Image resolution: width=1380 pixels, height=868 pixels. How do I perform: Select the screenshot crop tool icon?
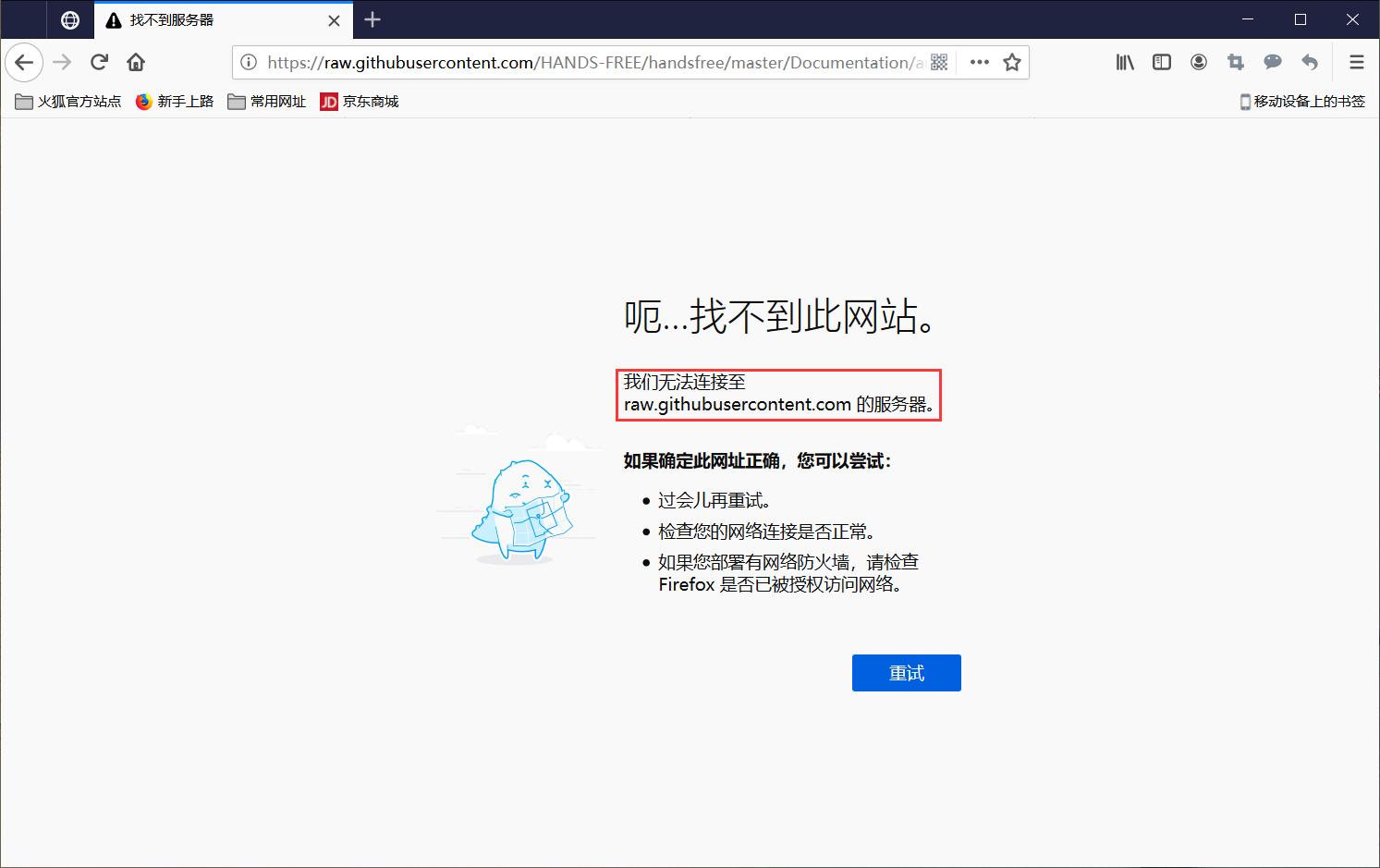click(1236, 63)
